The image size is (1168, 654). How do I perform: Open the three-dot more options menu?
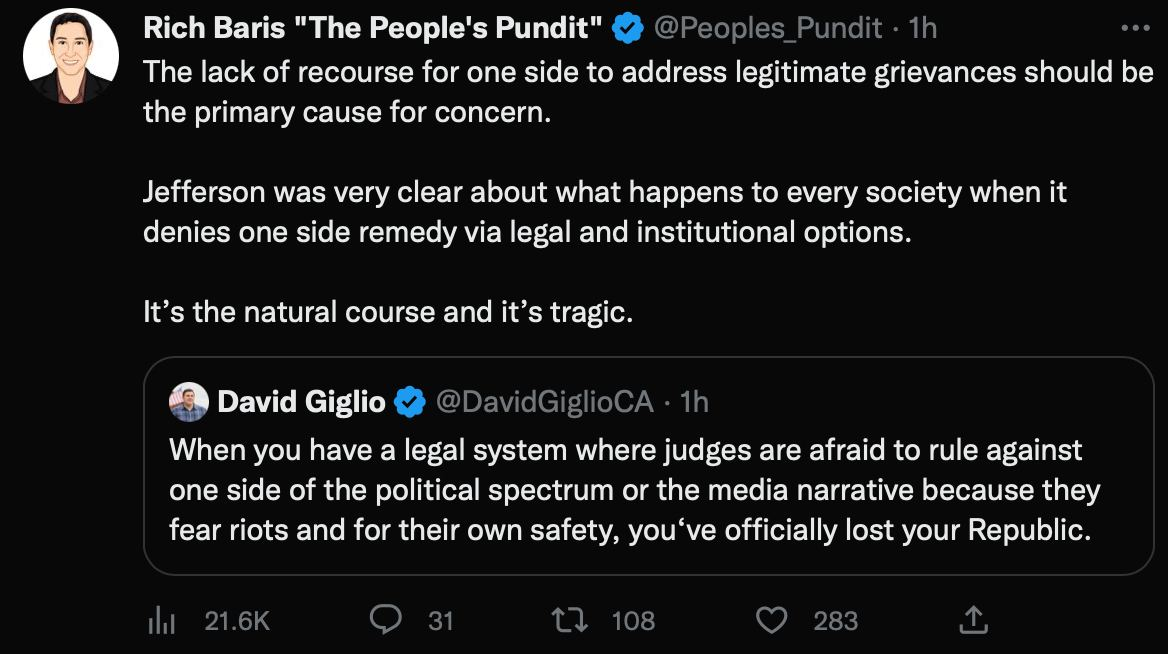coord(1136,29)
